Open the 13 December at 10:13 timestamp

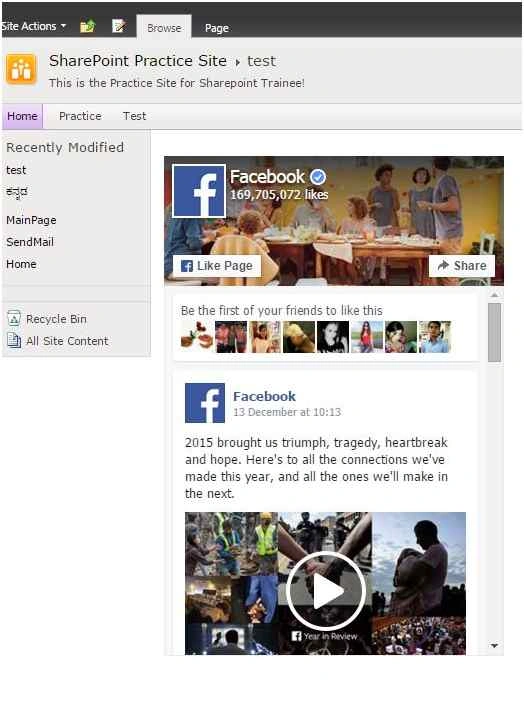[x=287, y=412]
